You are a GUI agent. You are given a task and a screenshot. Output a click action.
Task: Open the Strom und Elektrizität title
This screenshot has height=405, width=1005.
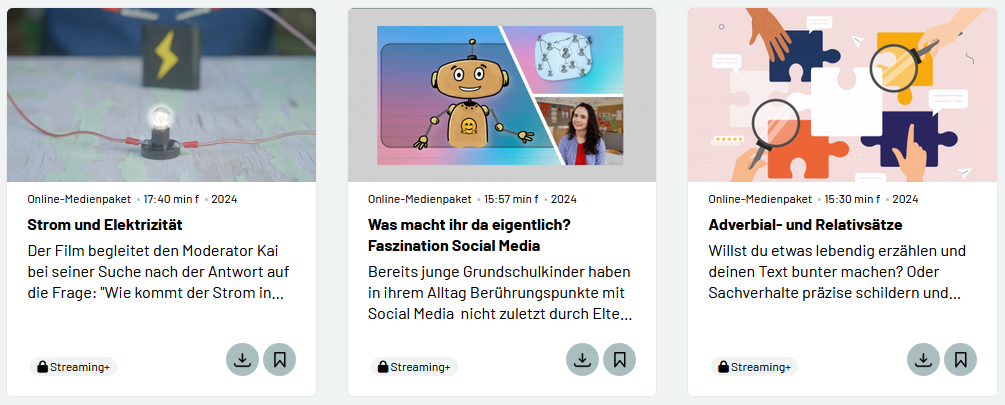point(105,225)
